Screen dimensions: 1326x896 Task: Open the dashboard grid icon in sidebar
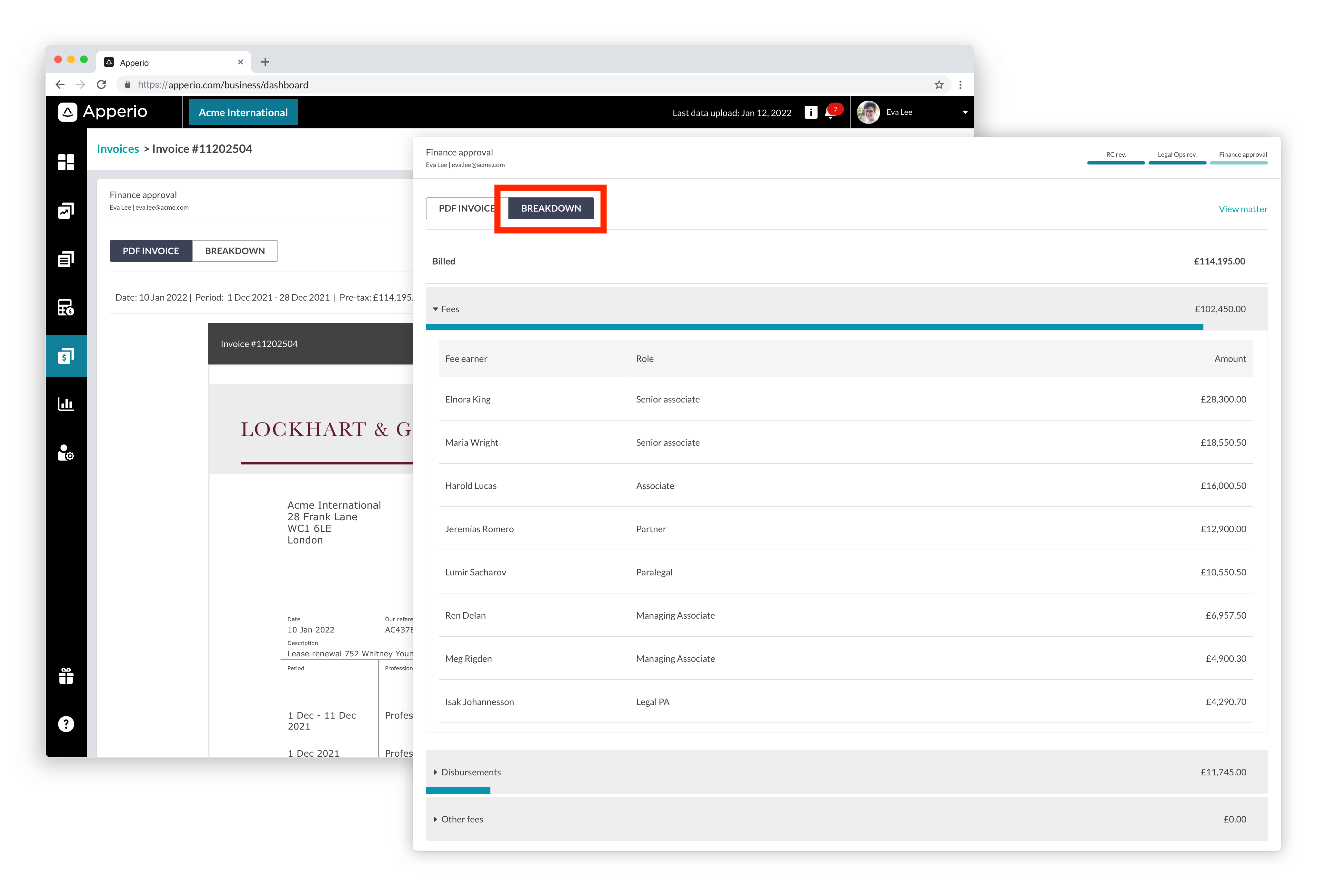pyautogui.click(x=66, y=163)
